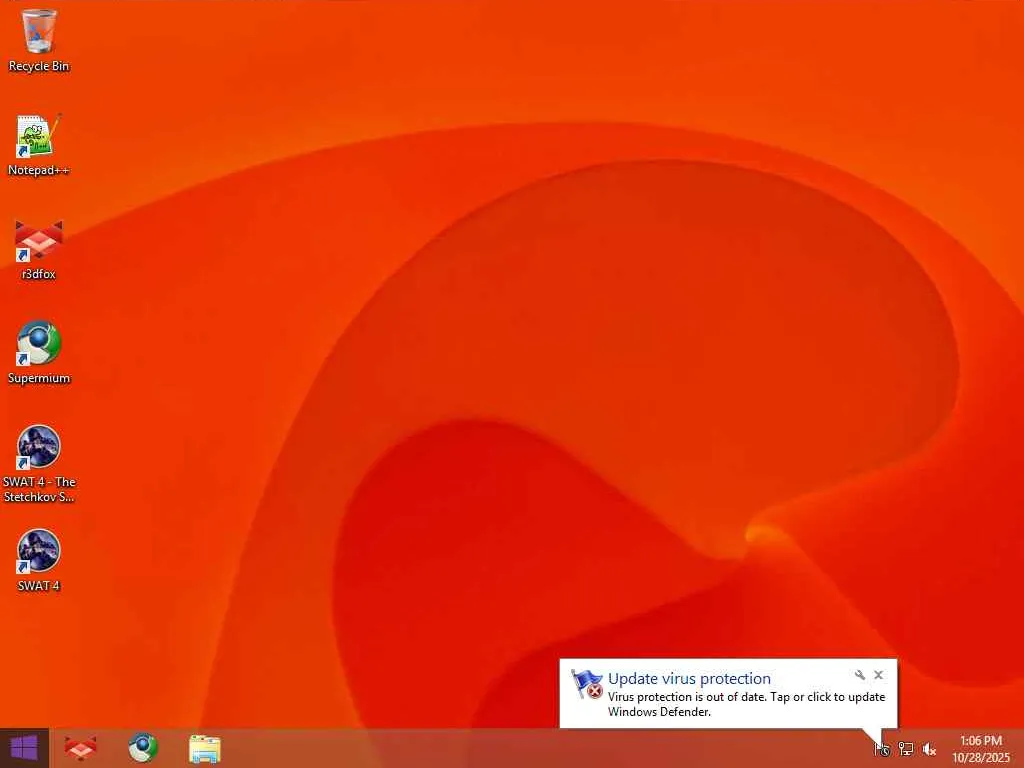Launch Supermium from the taskbar
Image resolution: width=1024 pixels, height=768 pixels.
(142, 748)
